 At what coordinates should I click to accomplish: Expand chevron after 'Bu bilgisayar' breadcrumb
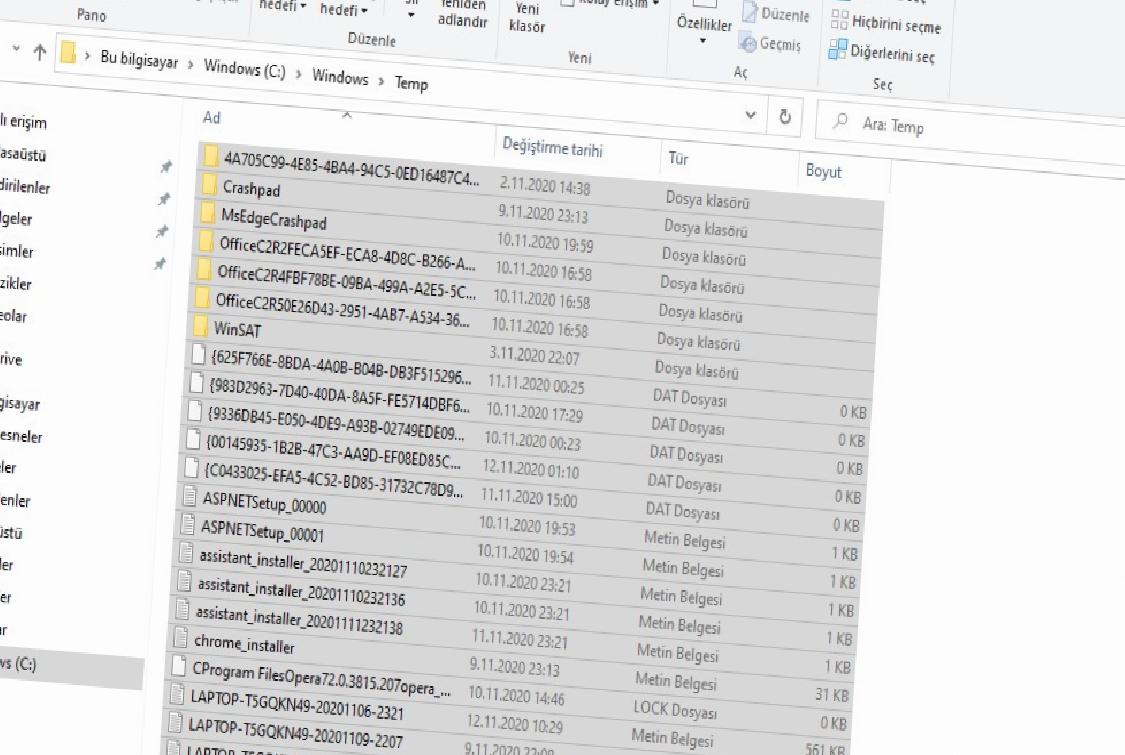(x=191, y=65)
